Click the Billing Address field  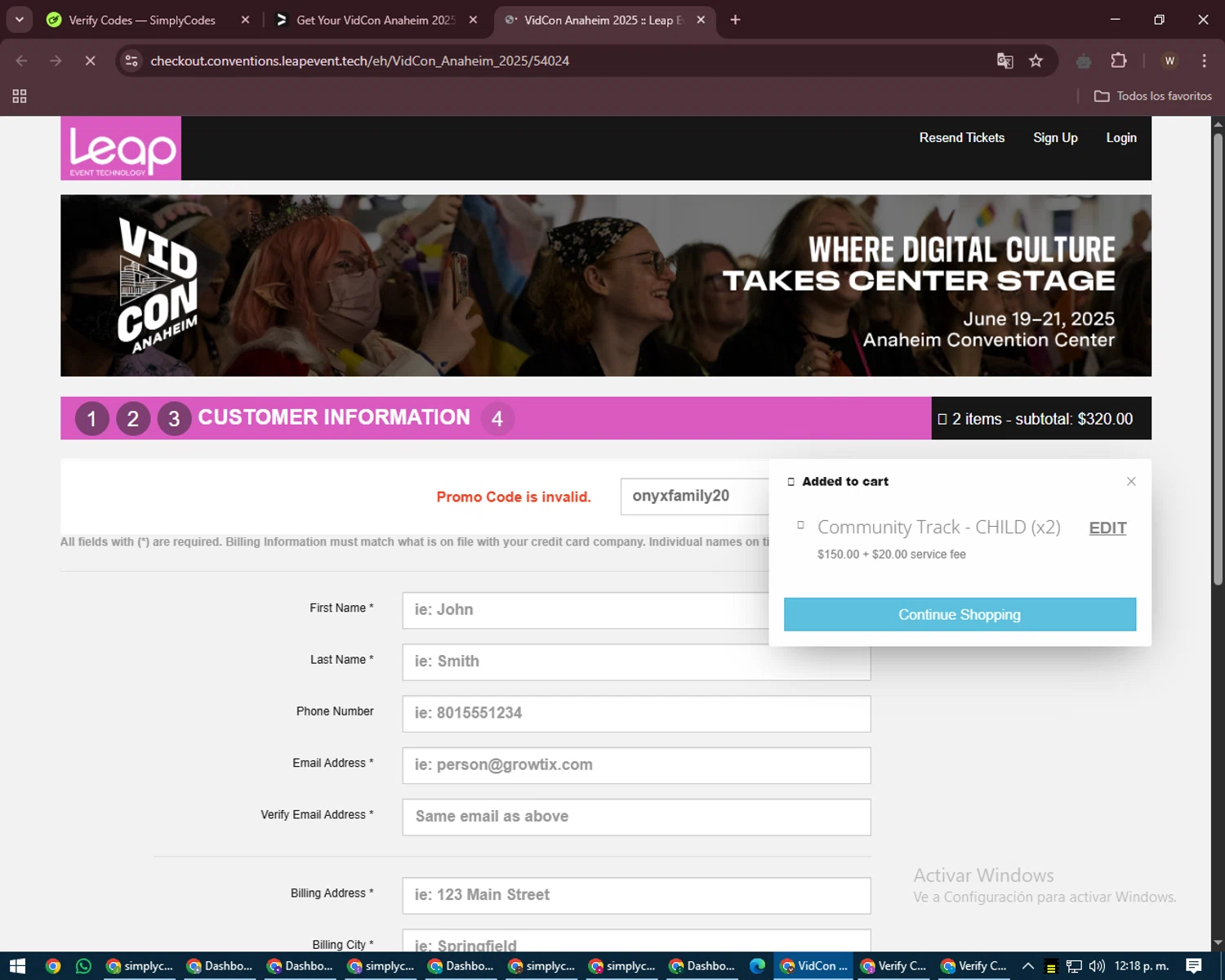tap(636, 895)
